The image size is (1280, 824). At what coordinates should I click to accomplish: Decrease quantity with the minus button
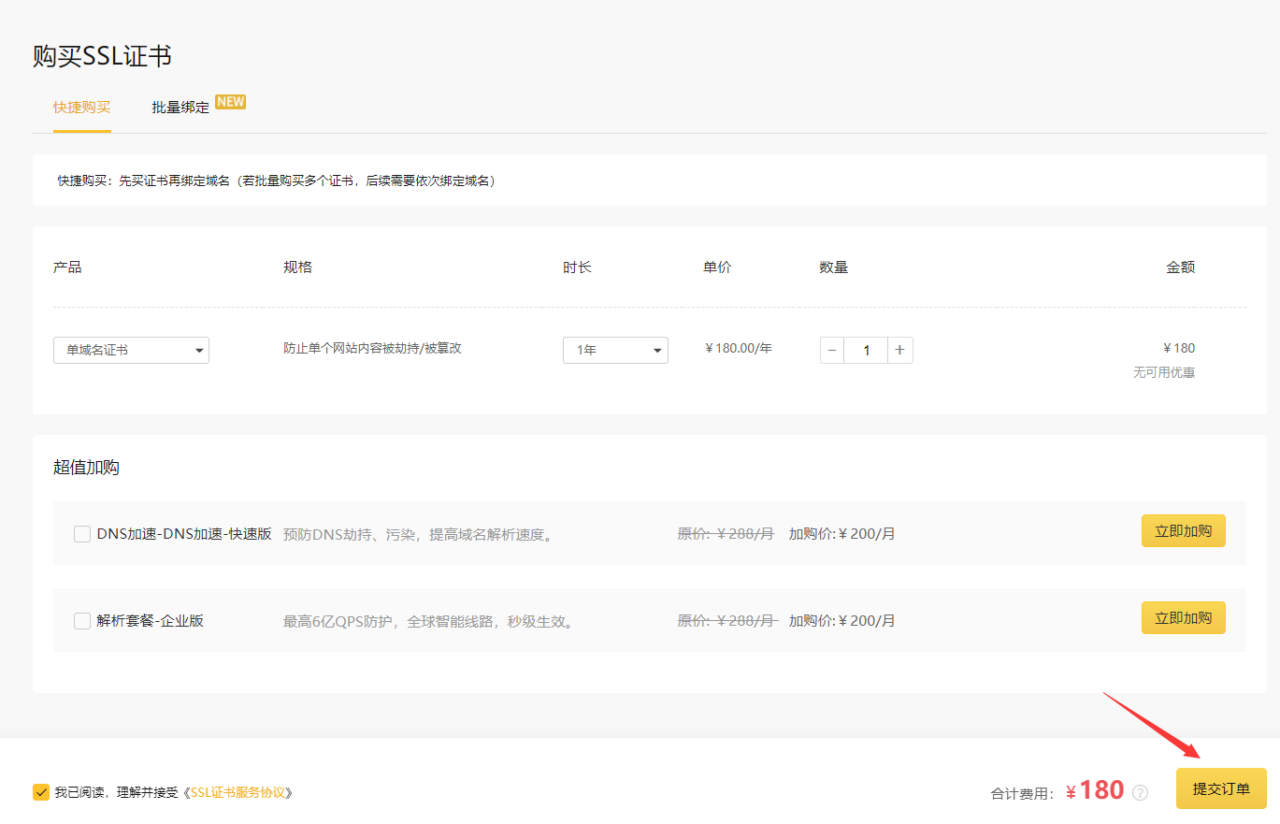point(832,350)
